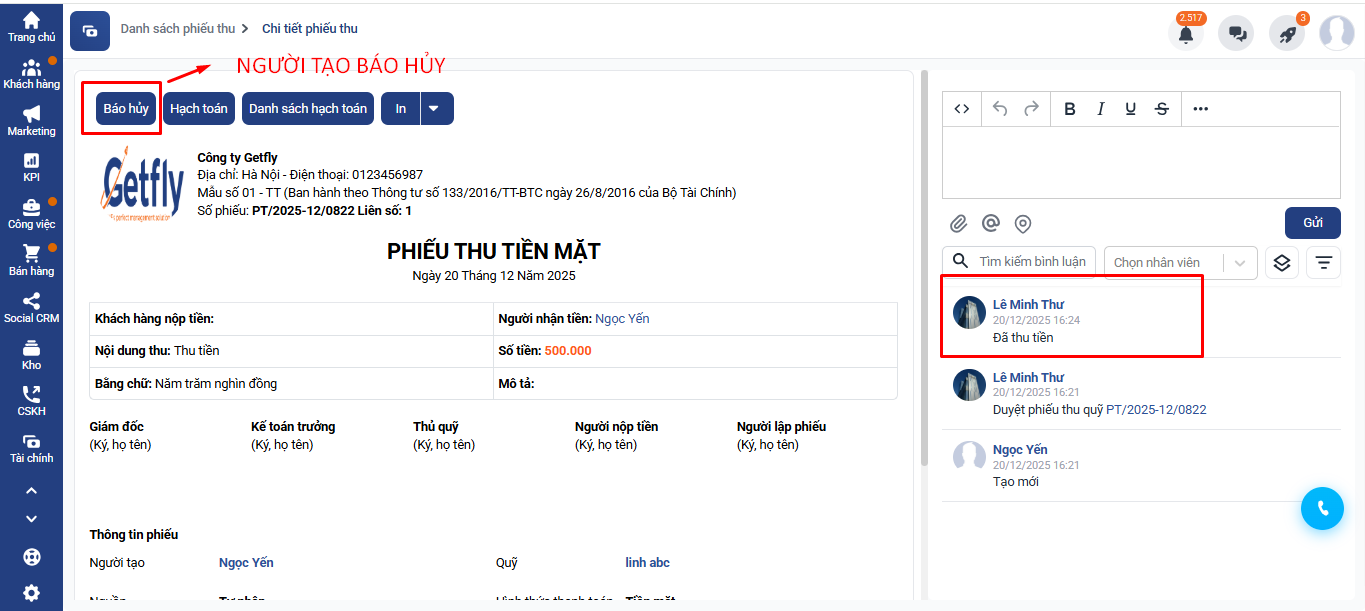Click the layers icon beside employee selector
Viewport: 1365px width, 611px height.
[1283, 263]
